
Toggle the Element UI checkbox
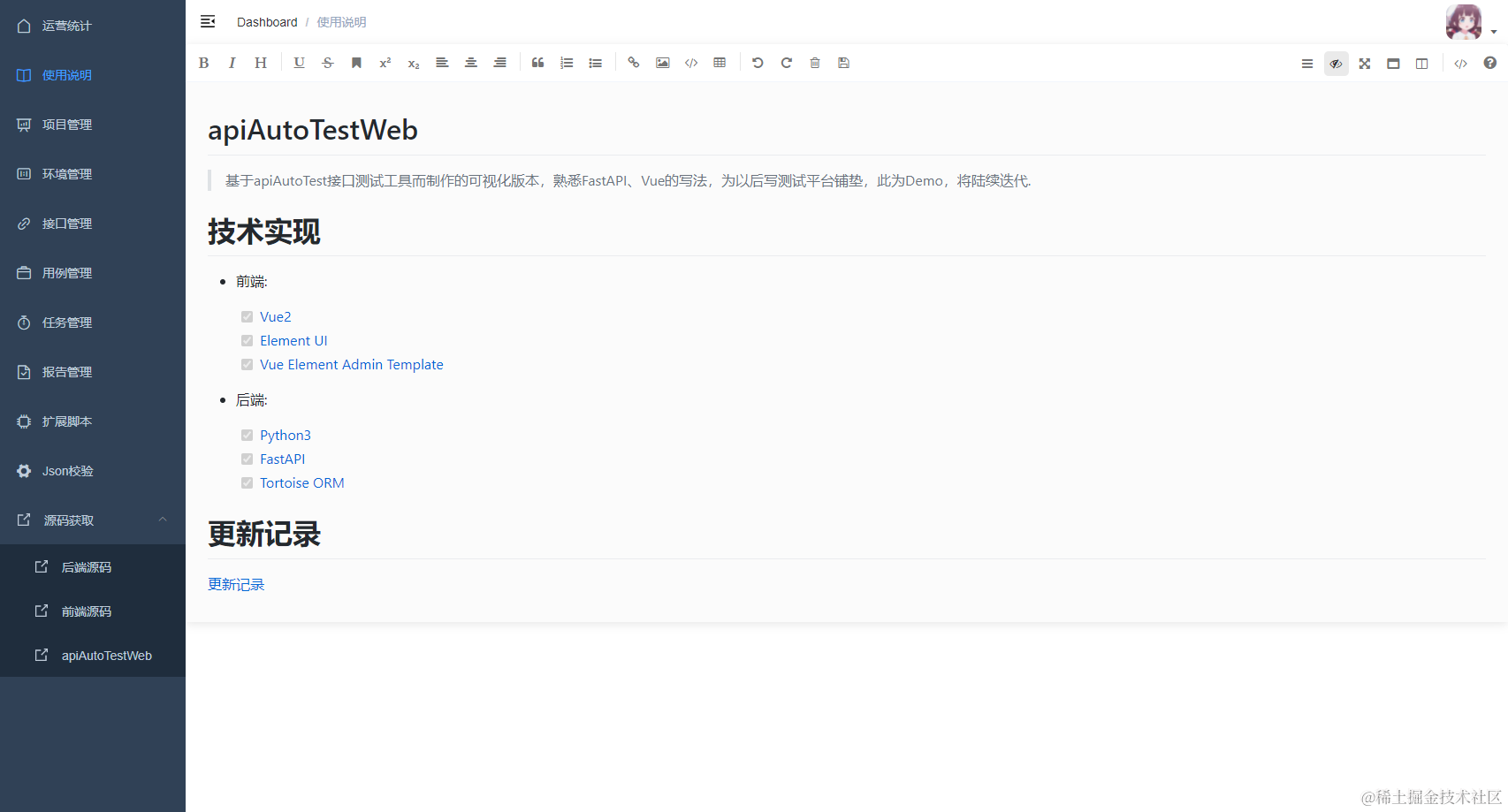point(248,340)
